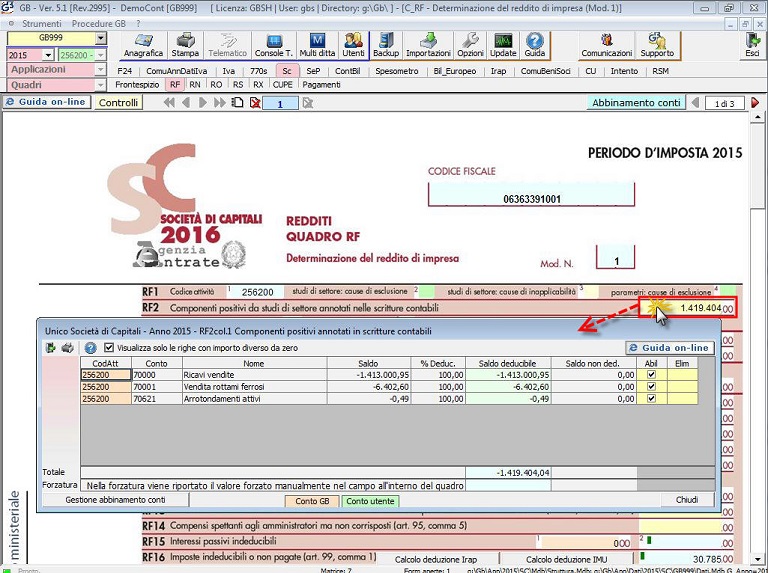The image size is (768, 573).
Task: Click the RF1 Codice attività field 256200
Action: [x=258, y=292]
